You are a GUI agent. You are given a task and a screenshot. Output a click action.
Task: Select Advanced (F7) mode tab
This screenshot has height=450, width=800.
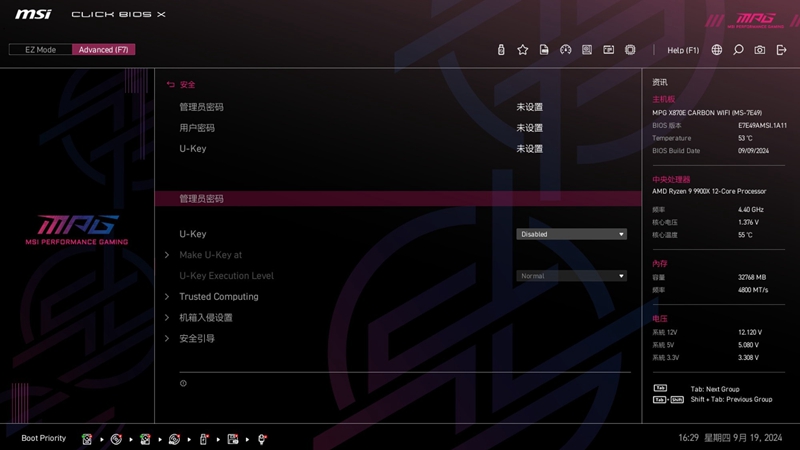pos(103,50)
